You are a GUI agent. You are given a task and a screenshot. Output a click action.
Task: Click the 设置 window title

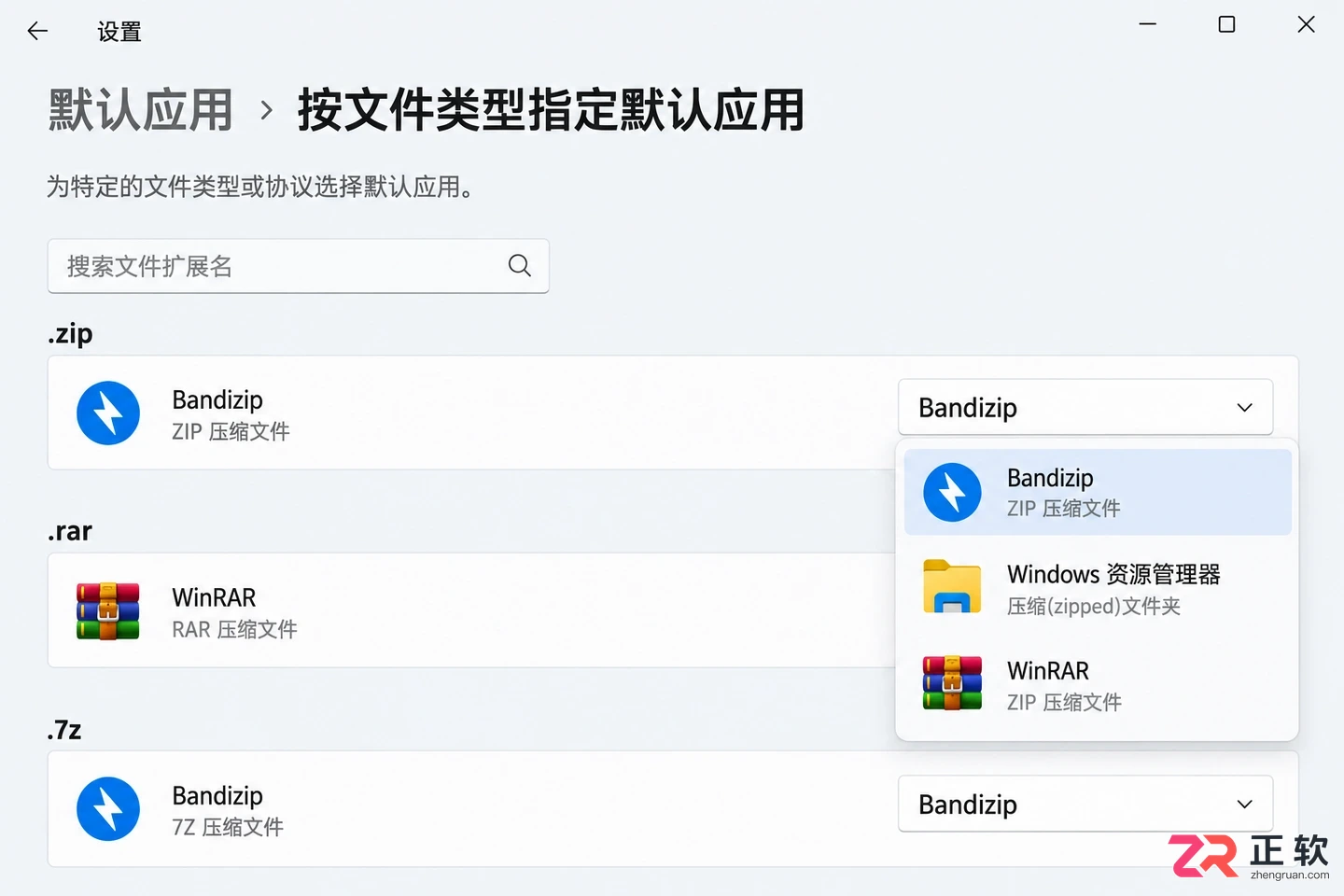(119, 32)
